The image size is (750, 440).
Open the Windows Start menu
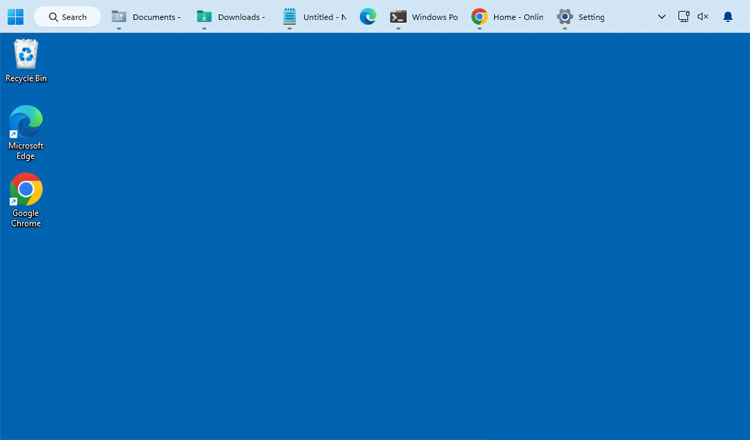click(15, 17)
